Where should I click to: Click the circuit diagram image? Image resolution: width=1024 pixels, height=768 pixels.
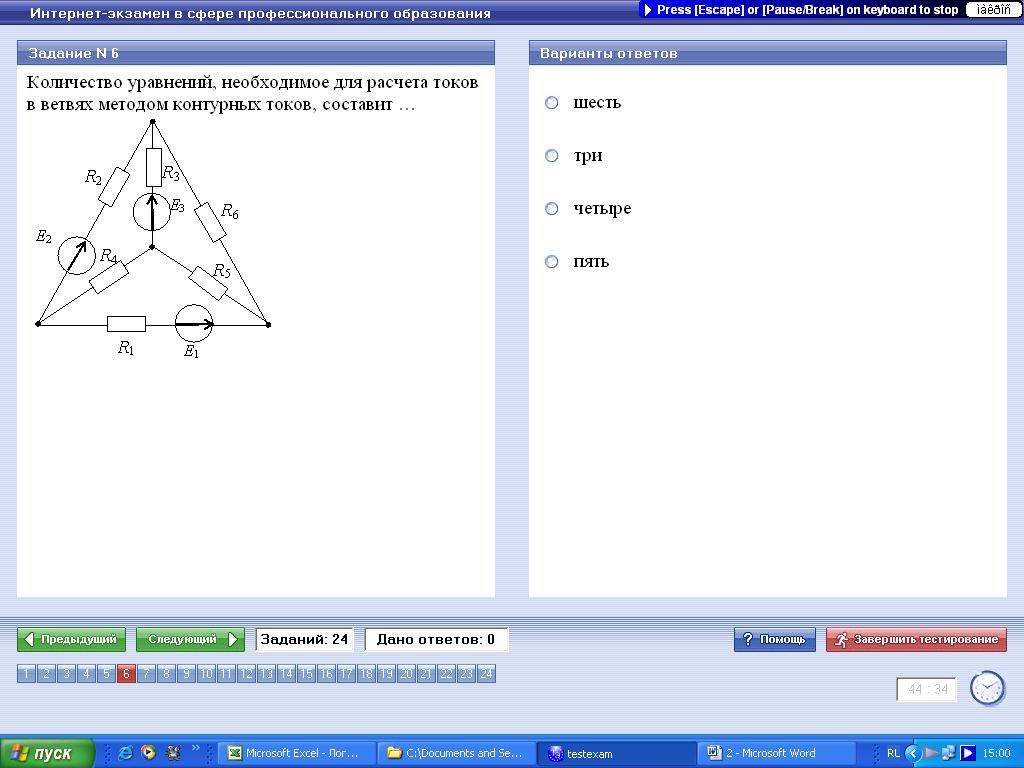tap(153, 239)
